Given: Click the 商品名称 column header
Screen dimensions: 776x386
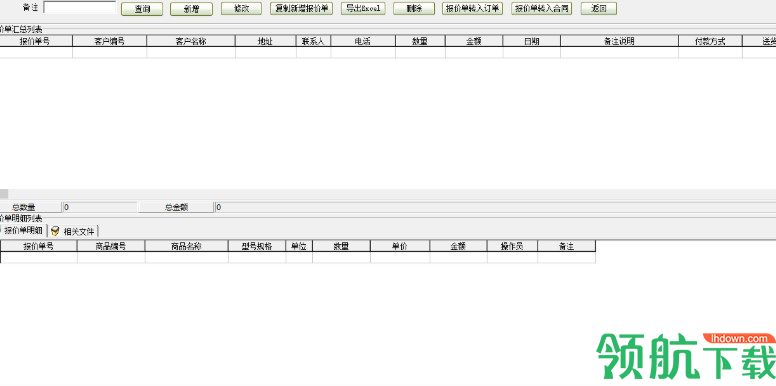Looking at the screenshot, I should coord(187,246).
